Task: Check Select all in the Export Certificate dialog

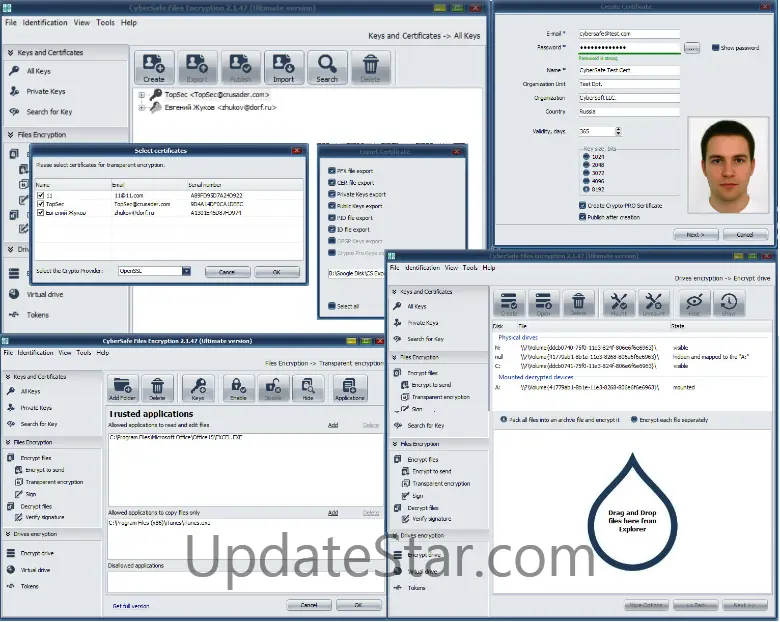Action: [332, 306]
